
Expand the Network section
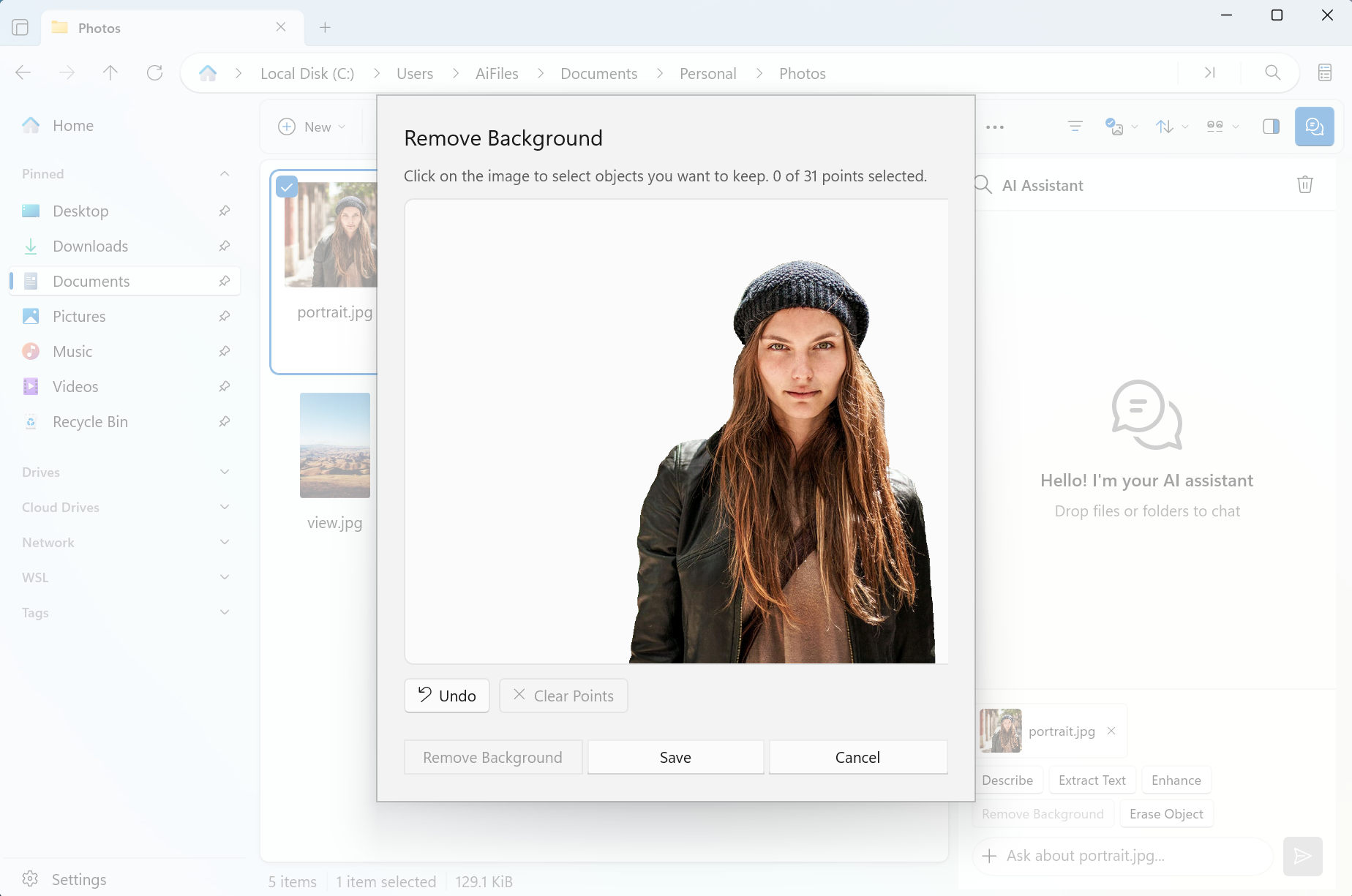(x=225, y=542)
